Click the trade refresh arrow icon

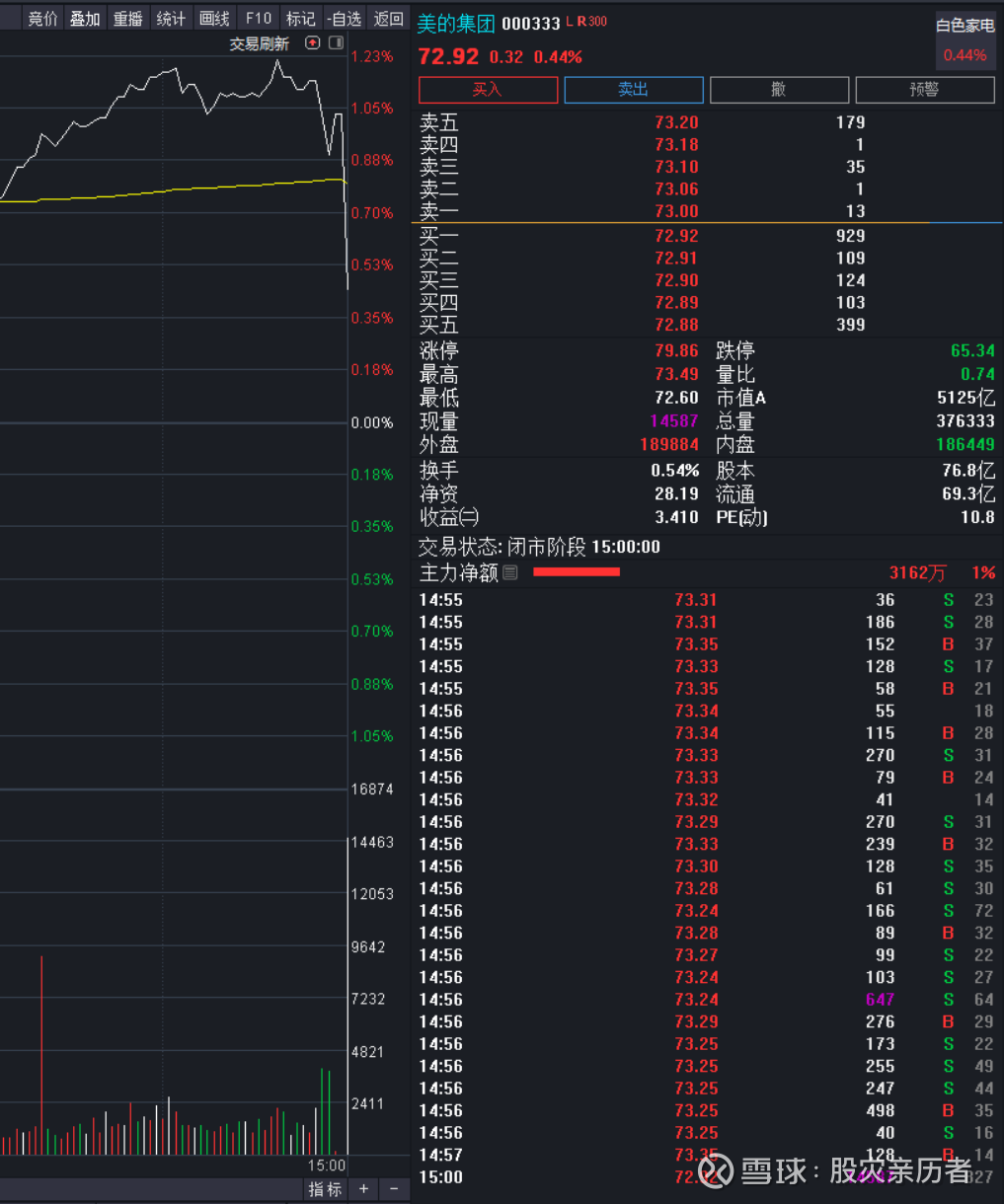(x=311, y=41)
